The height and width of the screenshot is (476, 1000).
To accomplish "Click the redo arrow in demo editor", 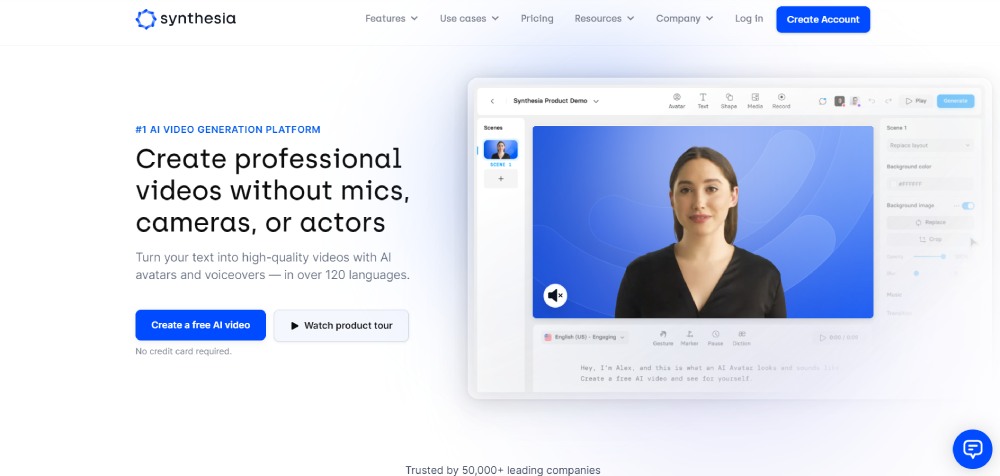I will click(888, 101).
